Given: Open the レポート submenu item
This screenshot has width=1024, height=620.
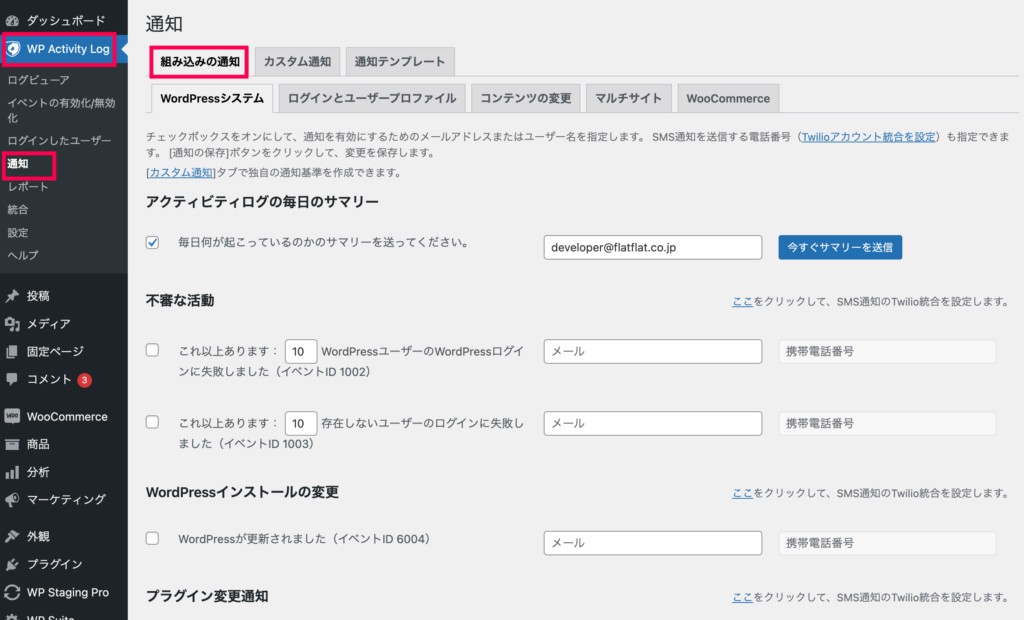Looking at the screenshot, I should coord(28,187).
